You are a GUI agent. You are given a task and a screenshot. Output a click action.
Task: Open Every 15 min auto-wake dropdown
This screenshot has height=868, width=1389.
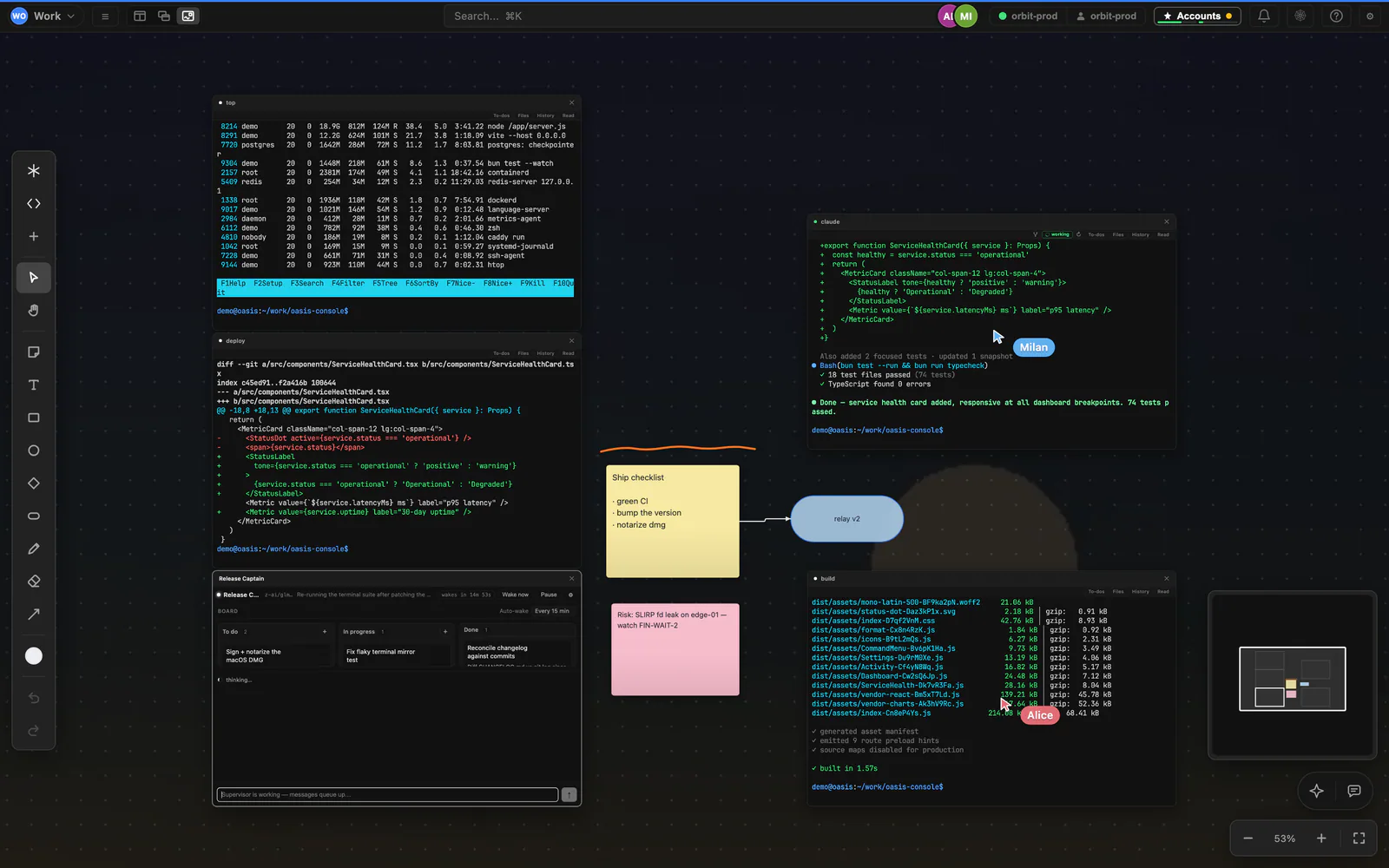[552, 611]
